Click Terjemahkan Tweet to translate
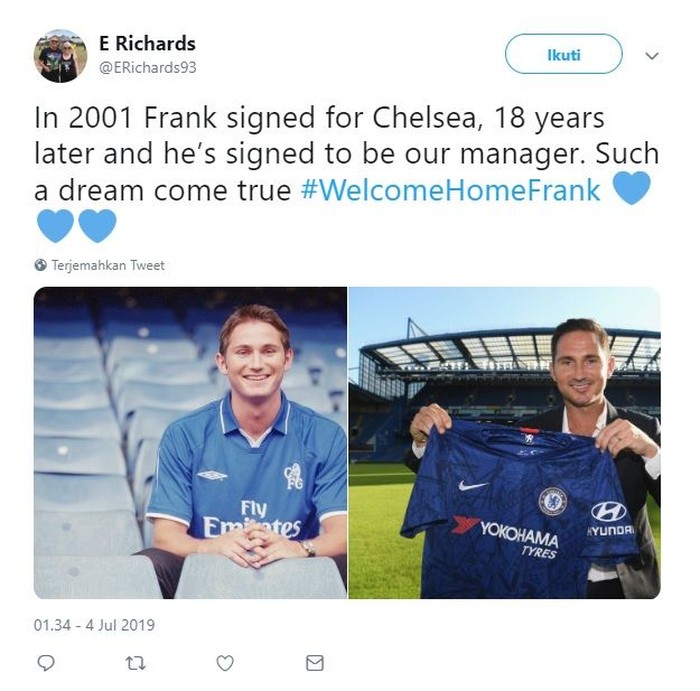Viewport: 700px width, 691px height. (x=108, y=265)
